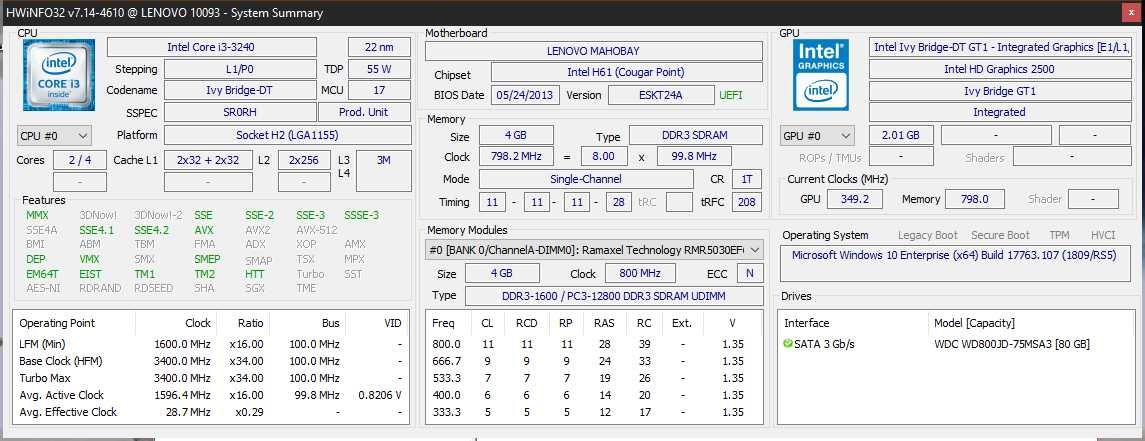Screen dimensions: 1145x441
Task: Click the 55 W TDP value
Action: [380, 69]
